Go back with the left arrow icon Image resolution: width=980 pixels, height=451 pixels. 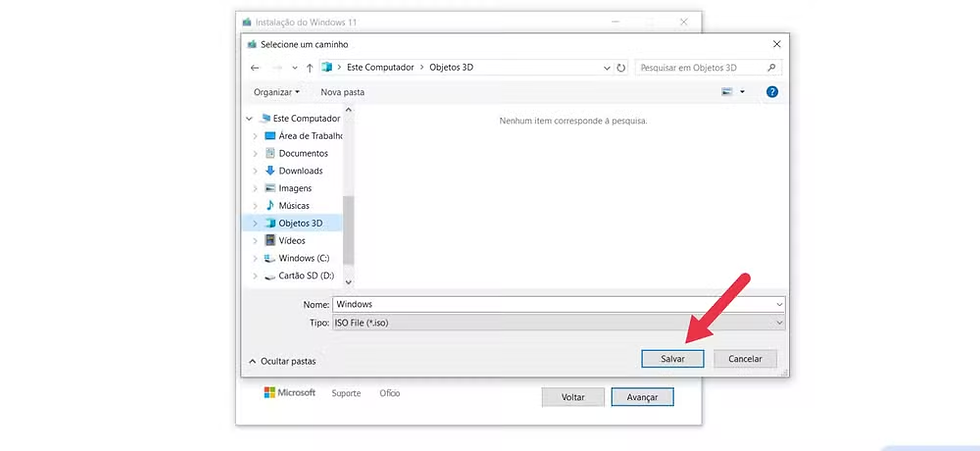(254, 67)
